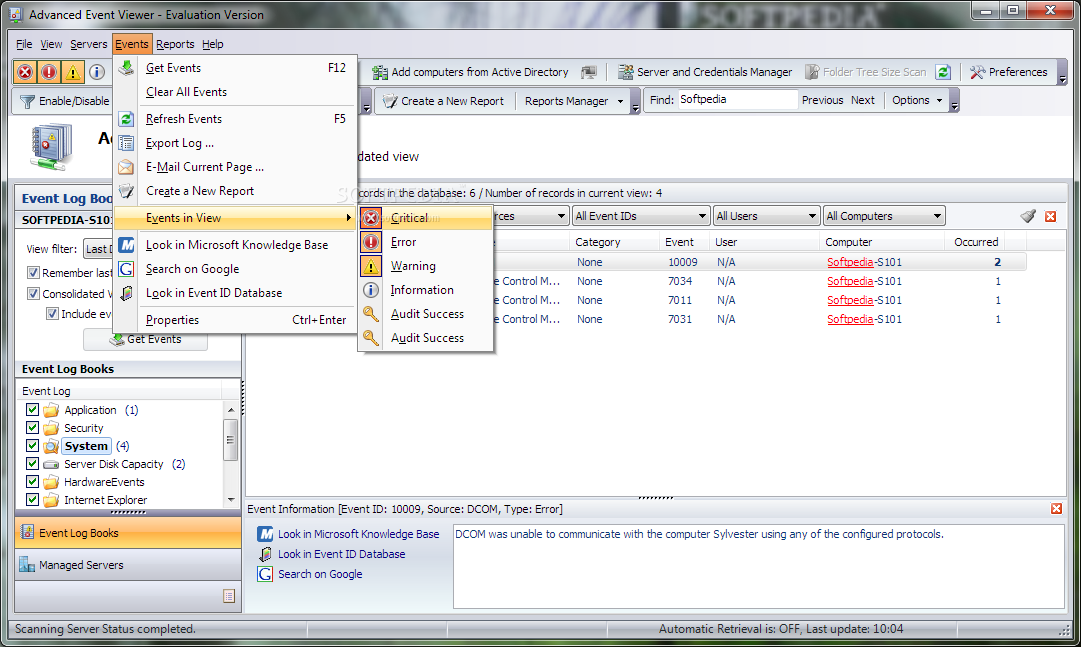
Task: Click the Occurred column header
Action: pos(976,242)
